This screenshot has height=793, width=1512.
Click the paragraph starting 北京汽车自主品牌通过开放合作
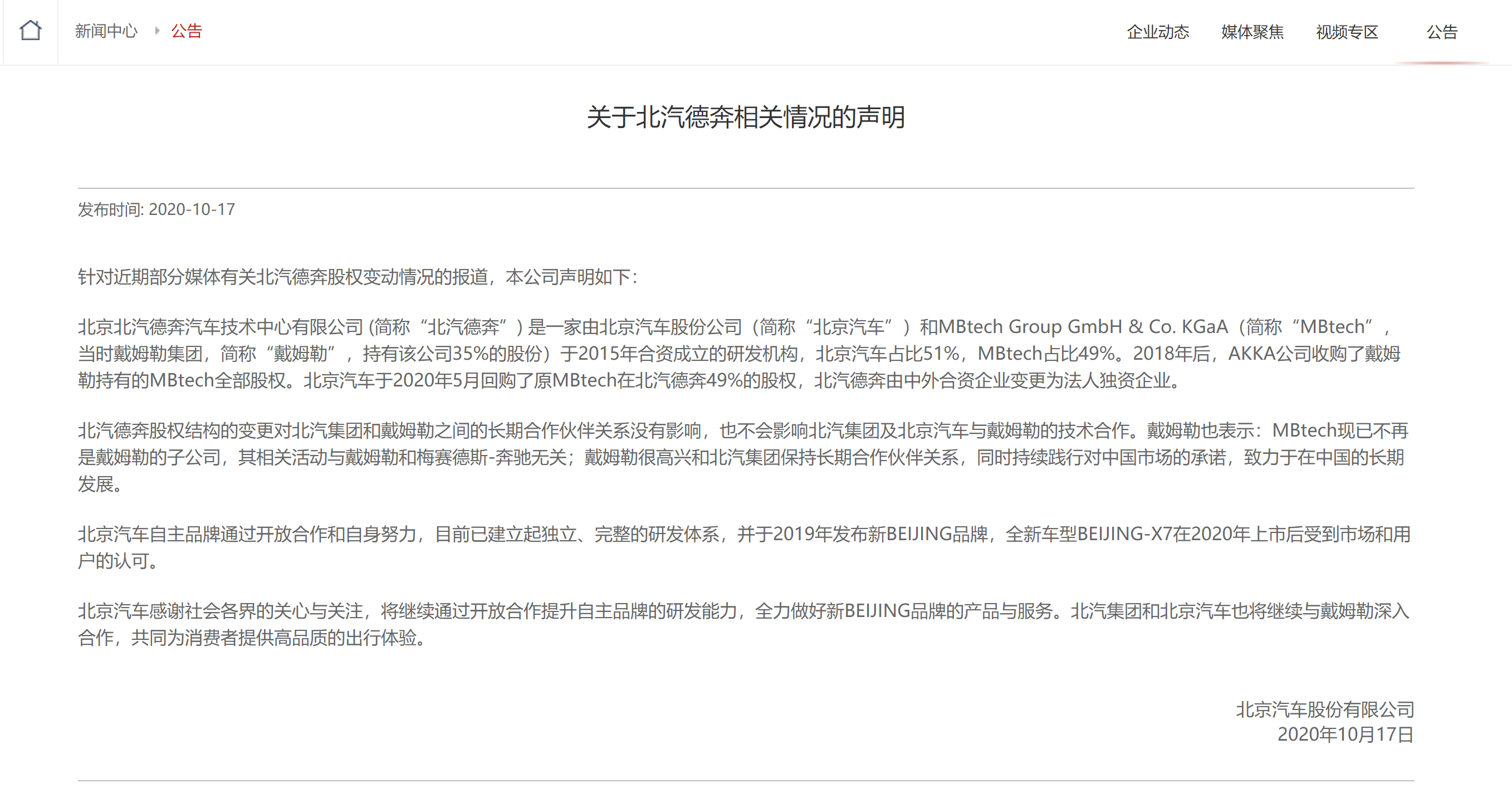coord(743,547)
